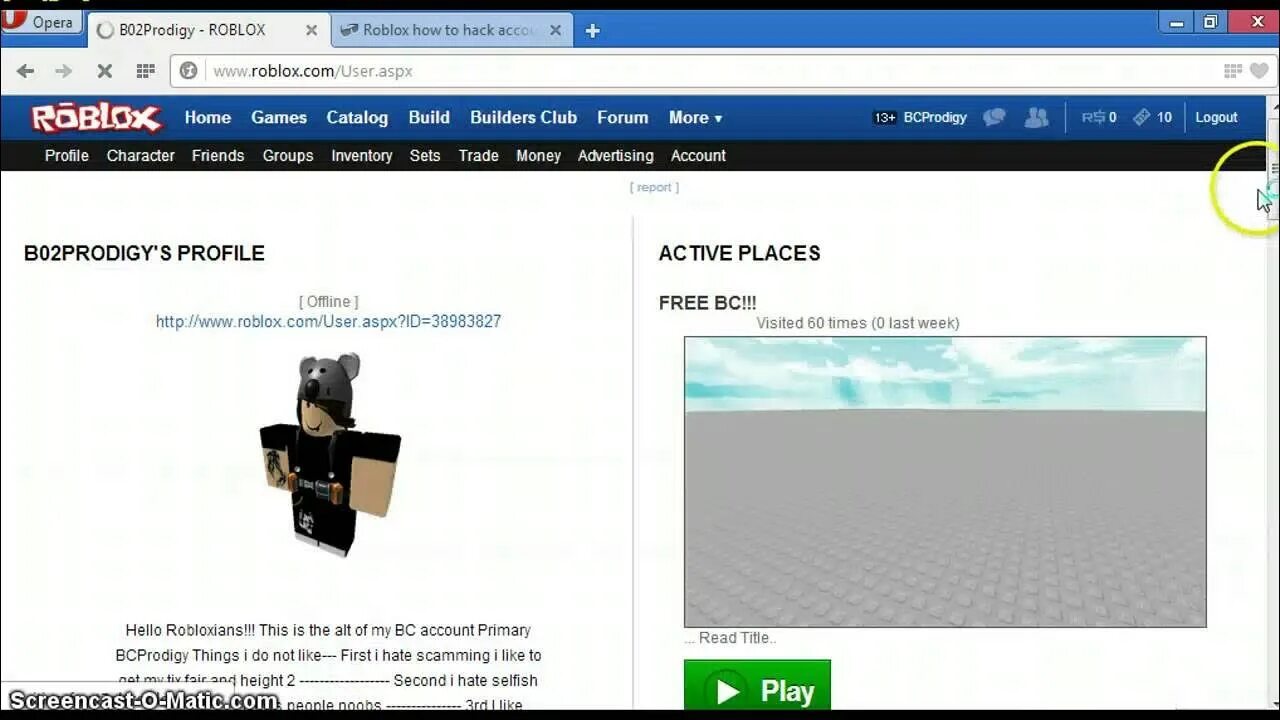Image resolution: width=1280 pixels, height=720 pixels.
Task: Open the Builders Club nav item
Action: point(524,117)
